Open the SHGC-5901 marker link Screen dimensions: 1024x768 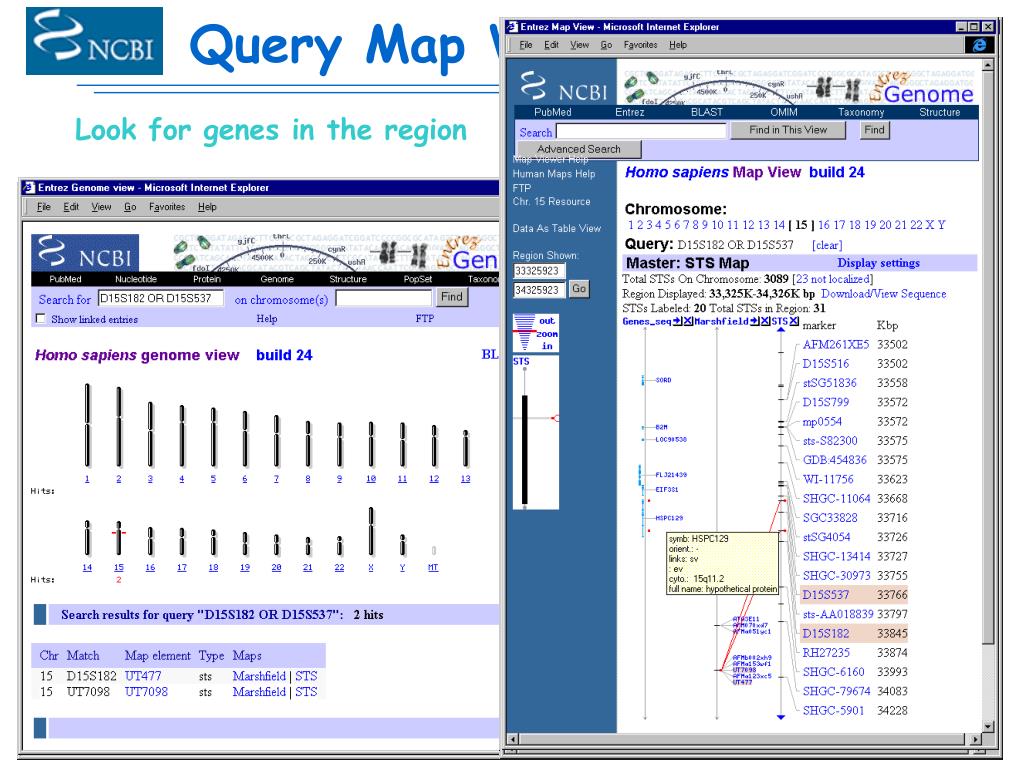click(x=833, y=711)
